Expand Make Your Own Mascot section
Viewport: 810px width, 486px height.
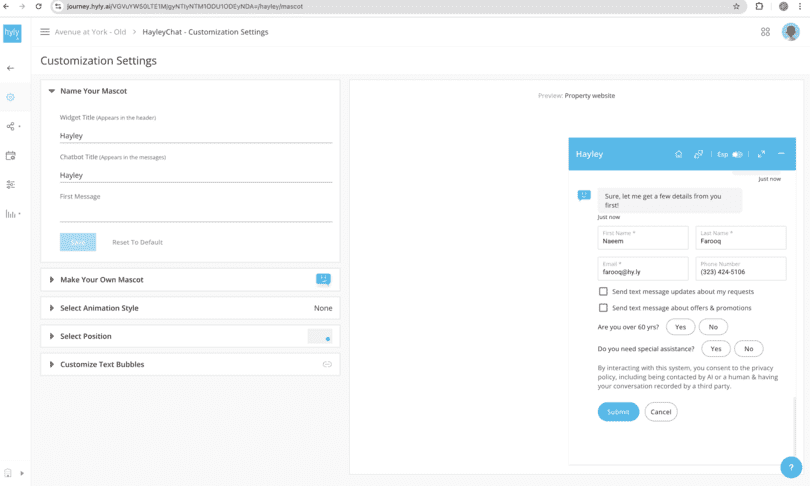click(100, 280)
